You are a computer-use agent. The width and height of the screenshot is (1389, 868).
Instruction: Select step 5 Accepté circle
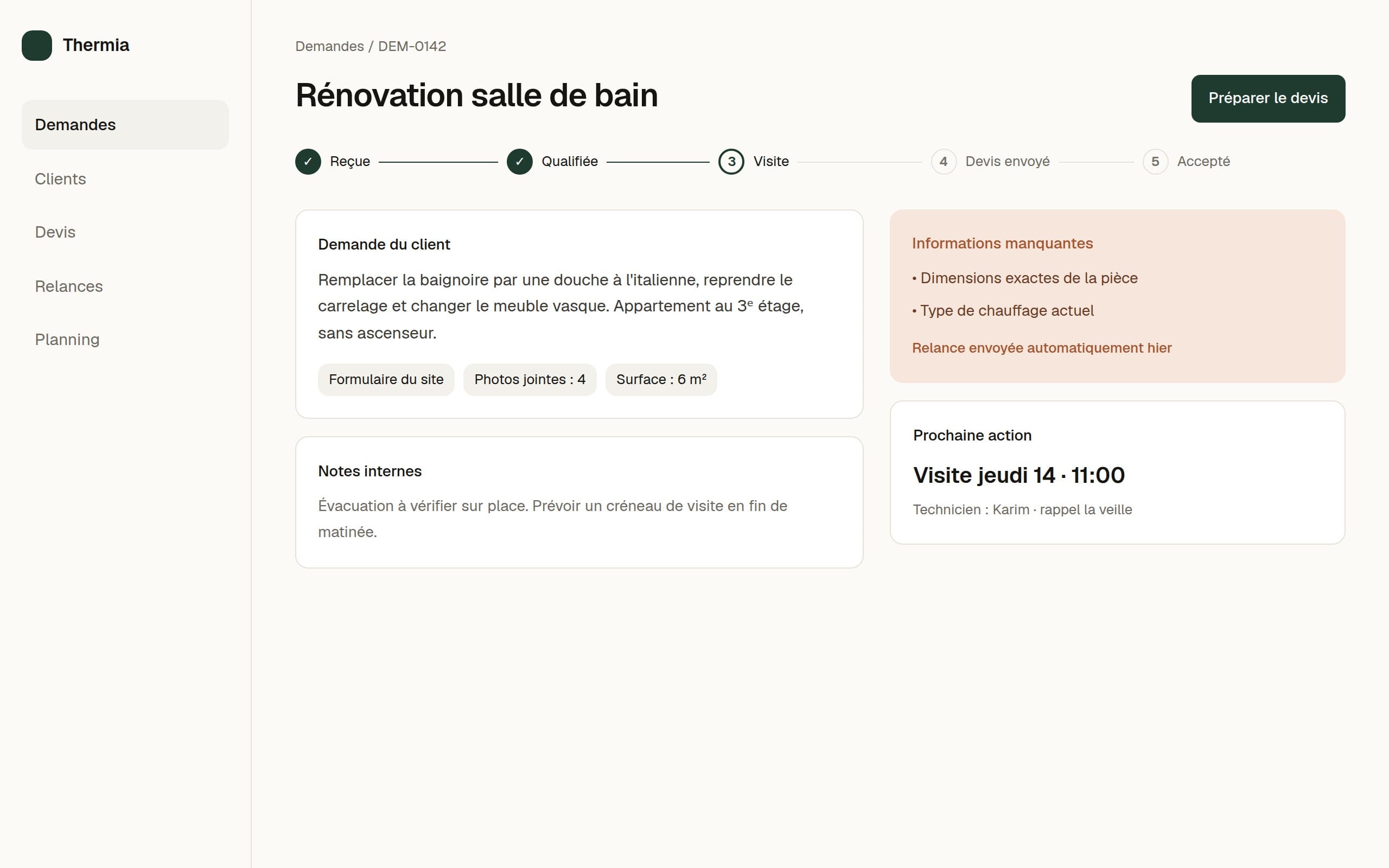tap(1155, 162)
